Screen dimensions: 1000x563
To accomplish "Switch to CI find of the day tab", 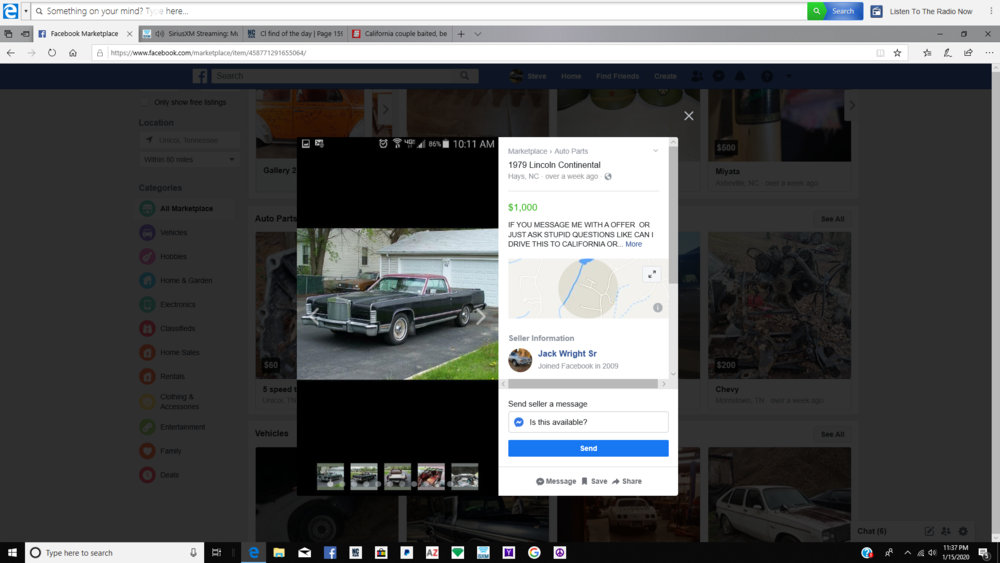I will [x=295, y=34].
